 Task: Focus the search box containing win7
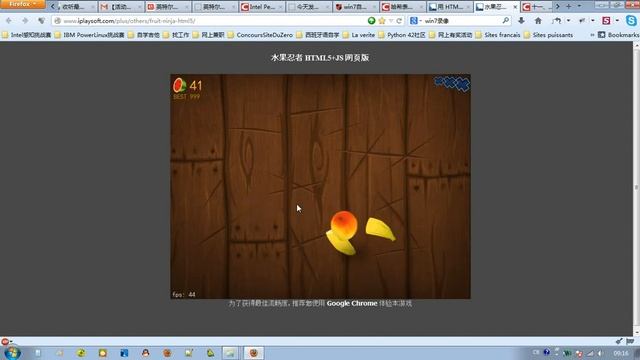click(461, 21)
